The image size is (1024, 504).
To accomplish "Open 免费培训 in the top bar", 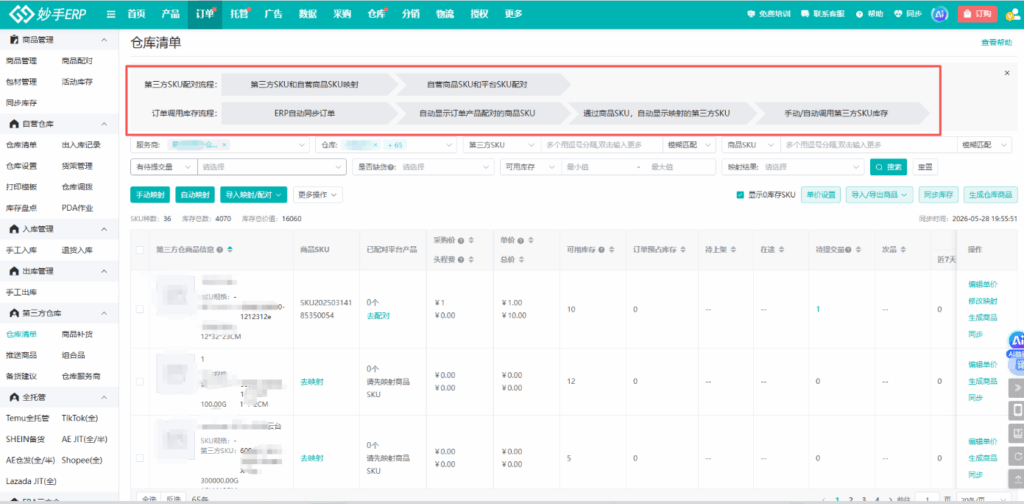I will 769,14.
